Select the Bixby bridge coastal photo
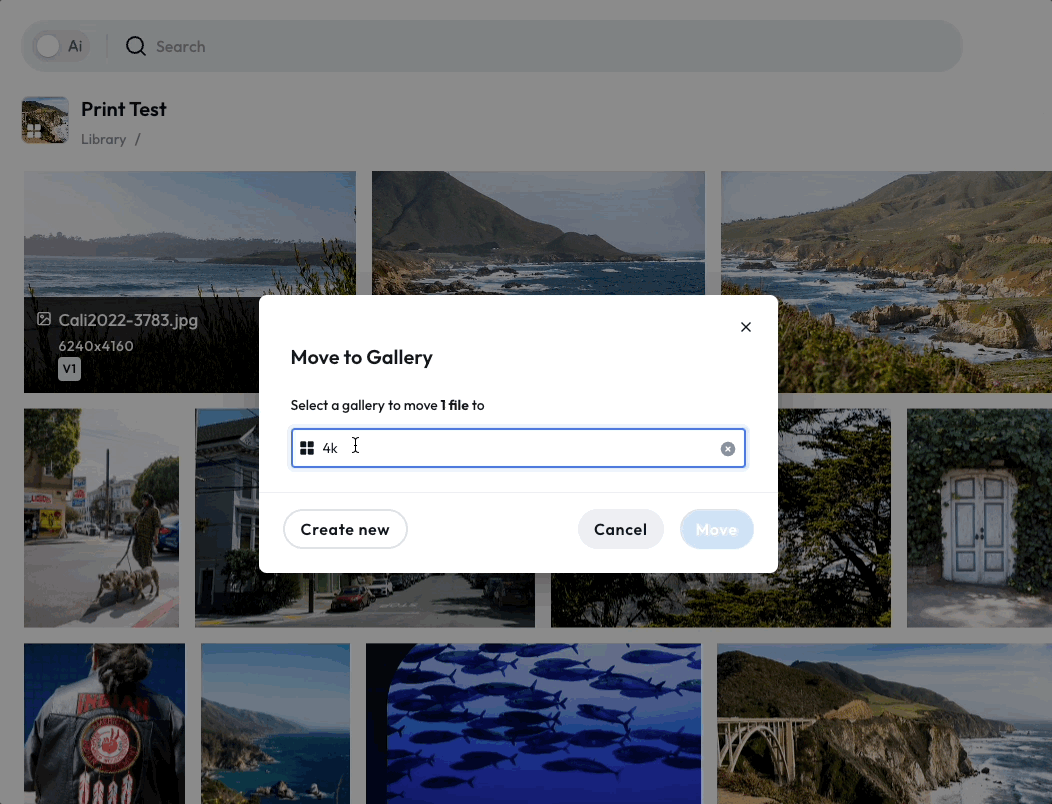 click(884, 723)
